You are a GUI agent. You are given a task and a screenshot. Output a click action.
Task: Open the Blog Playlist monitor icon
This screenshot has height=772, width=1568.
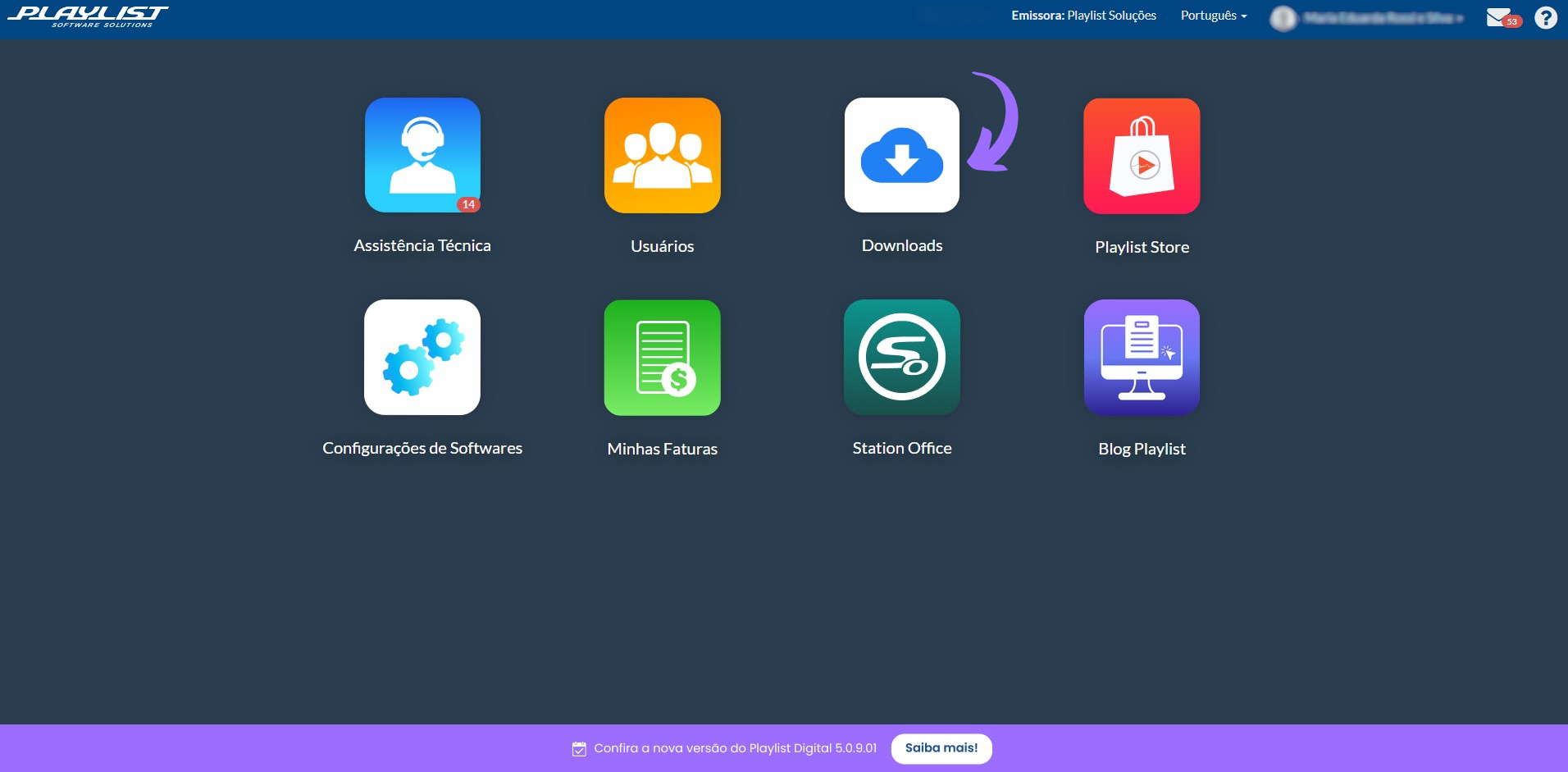pos(1142,357)
